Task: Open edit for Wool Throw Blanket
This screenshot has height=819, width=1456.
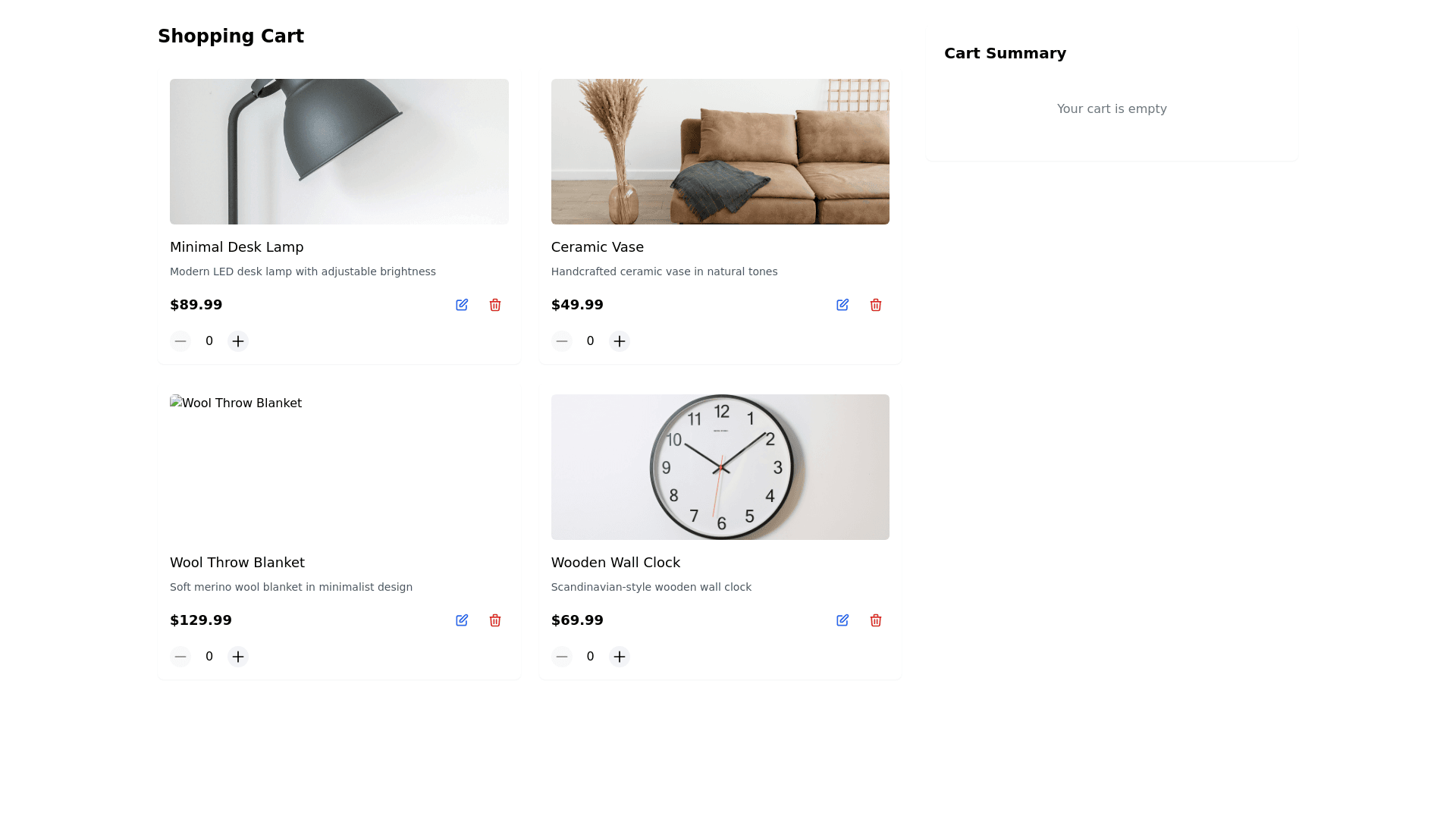Action: tap(462, 620)
